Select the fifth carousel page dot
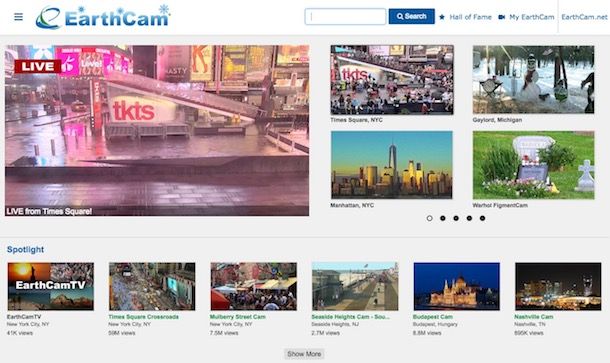The width and height of the screenshot is (610, 363). coord(482,218)
